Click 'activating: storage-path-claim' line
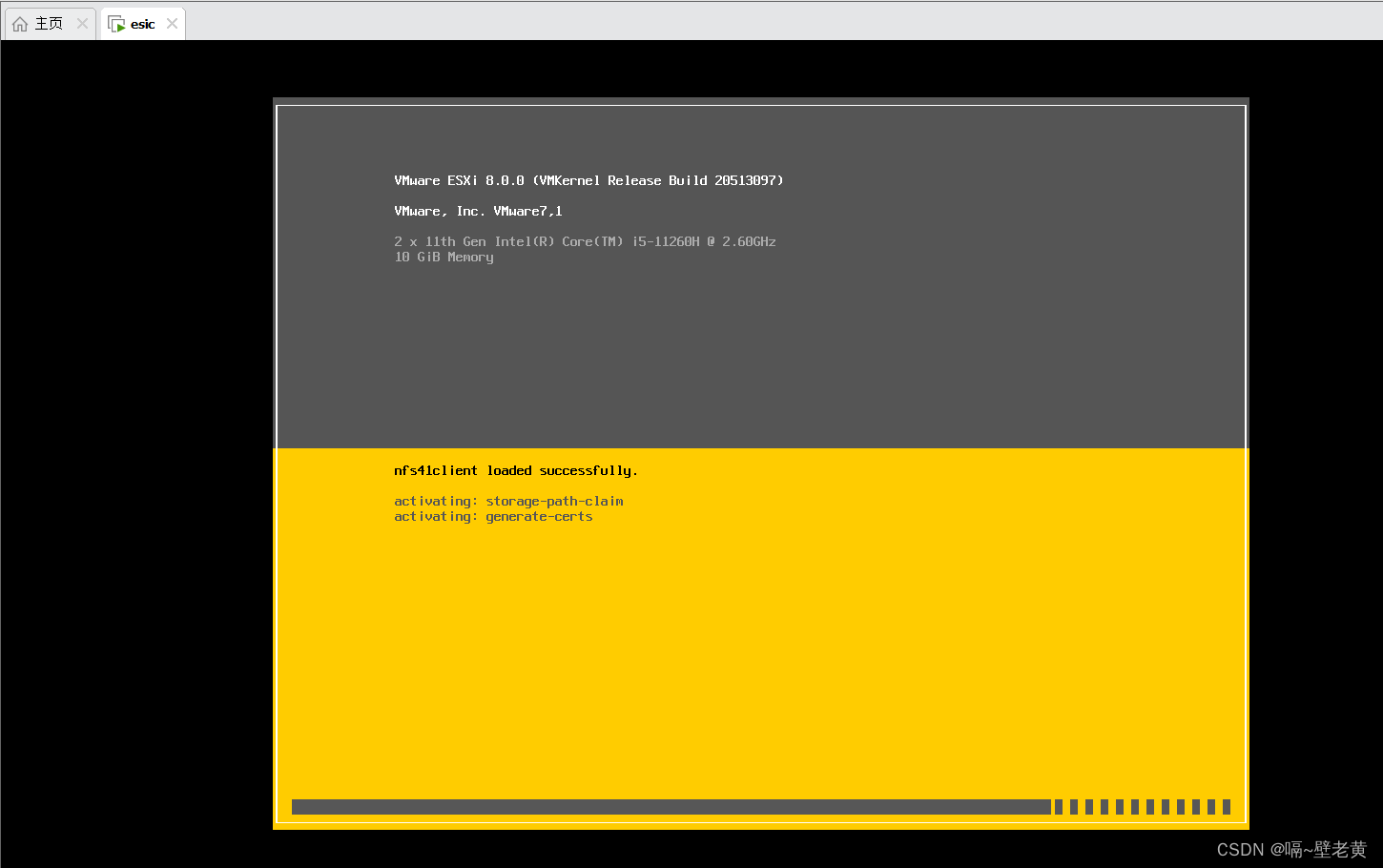 [508, 501]
